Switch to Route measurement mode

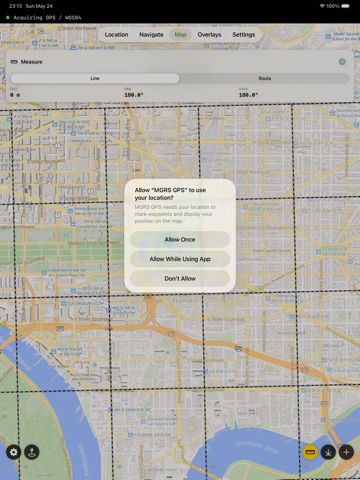coord(265,78)
